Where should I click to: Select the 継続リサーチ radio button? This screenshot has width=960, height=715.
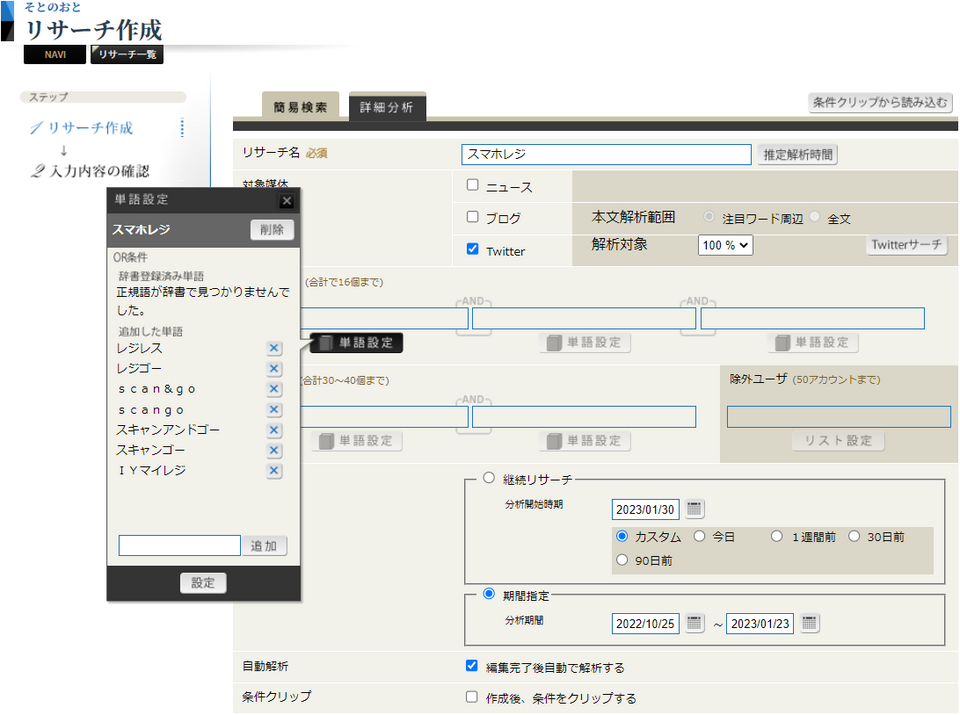[489, 478]
